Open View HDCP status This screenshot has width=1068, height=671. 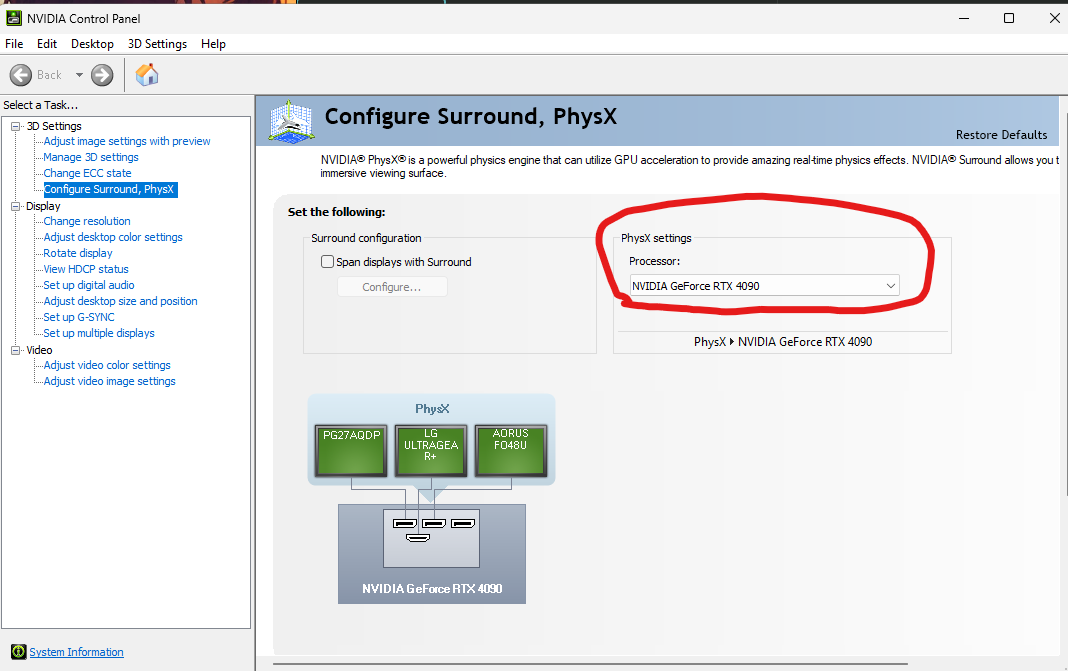pyautogui.click(x=86, y=269)
